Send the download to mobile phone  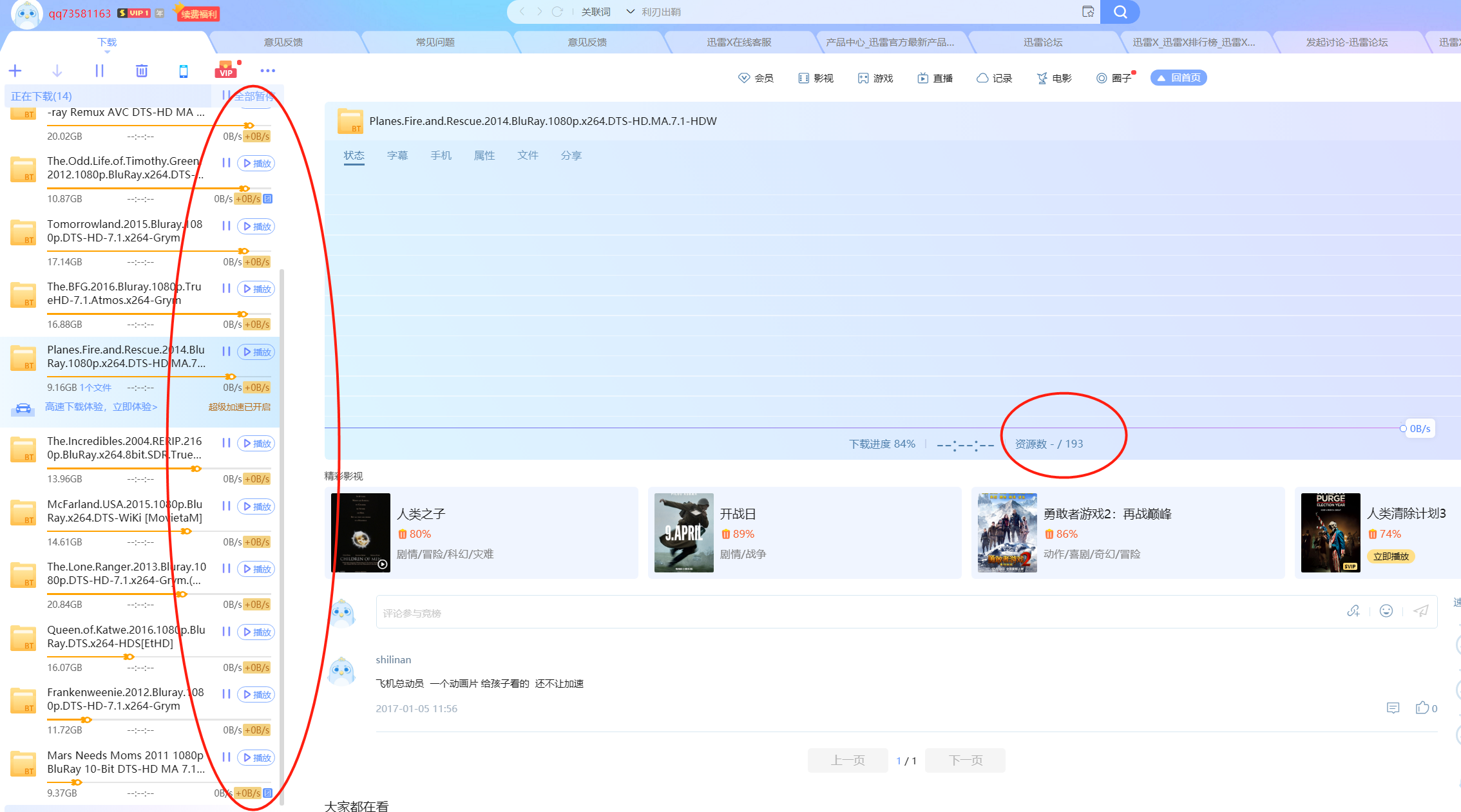click(x=183, y=70)
